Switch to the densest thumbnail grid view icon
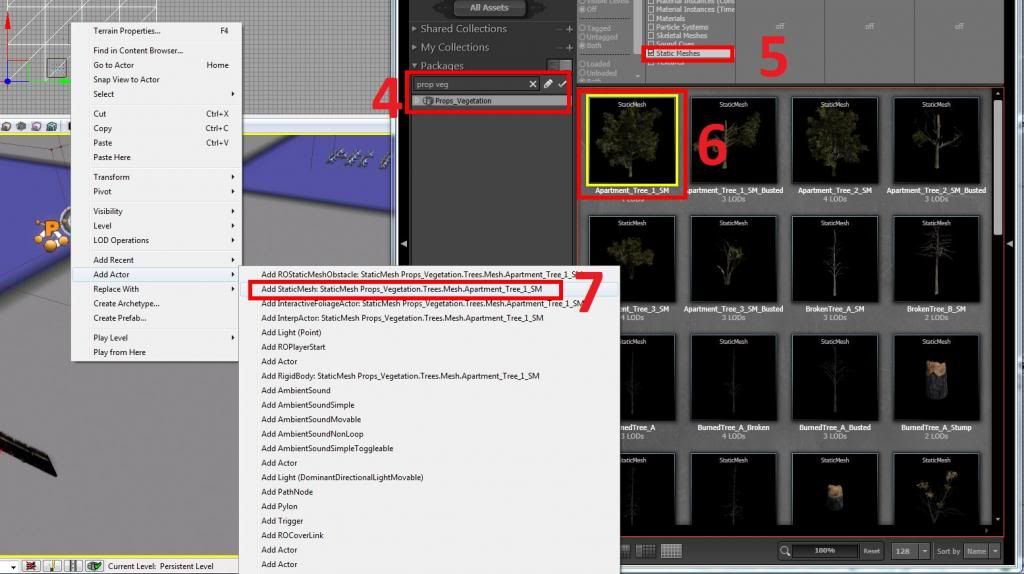The height and width of the screenshot is (574, 1024). (x=671, y=550)
